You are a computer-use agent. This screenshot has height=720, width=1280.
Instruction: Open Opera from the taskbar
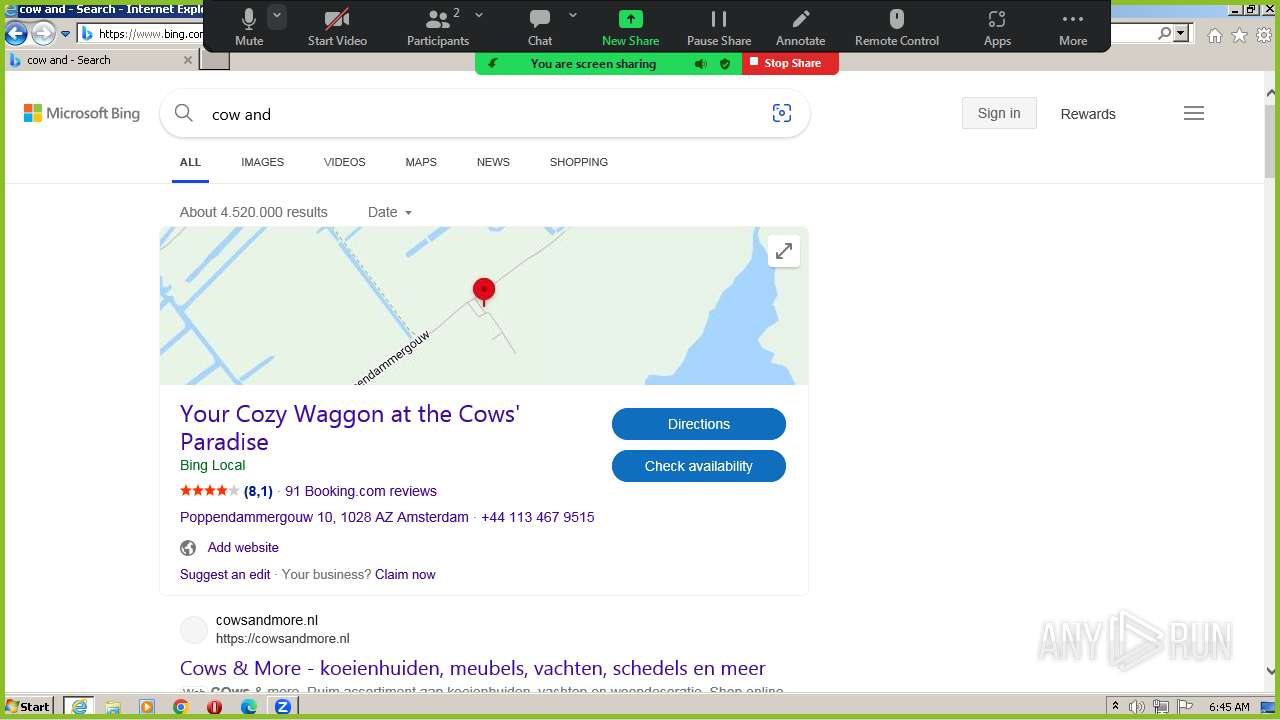pyautogui.click(x=215, y=707)
